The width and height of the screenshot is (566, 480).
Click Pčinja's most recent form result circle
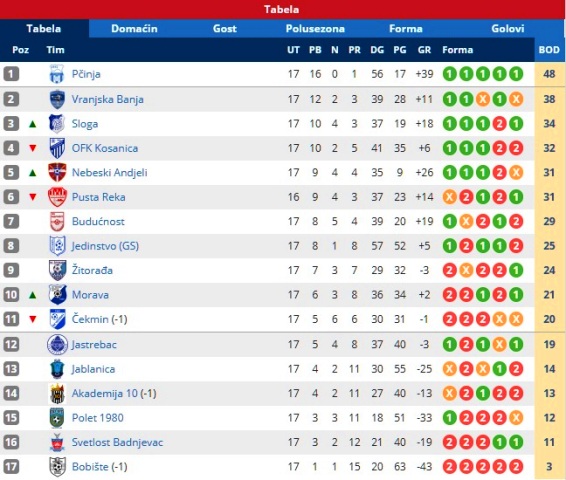pos(516,74)
